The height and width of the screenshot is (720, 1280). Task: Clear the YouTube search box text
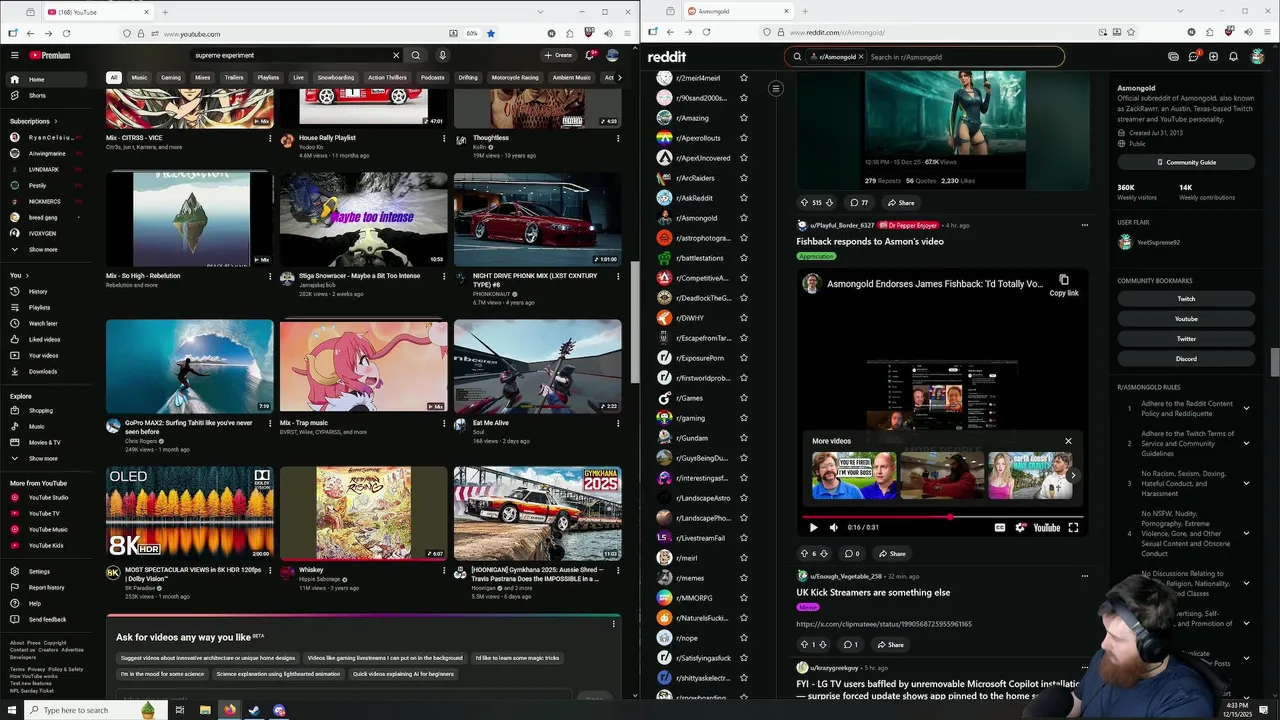click(396, 55)
